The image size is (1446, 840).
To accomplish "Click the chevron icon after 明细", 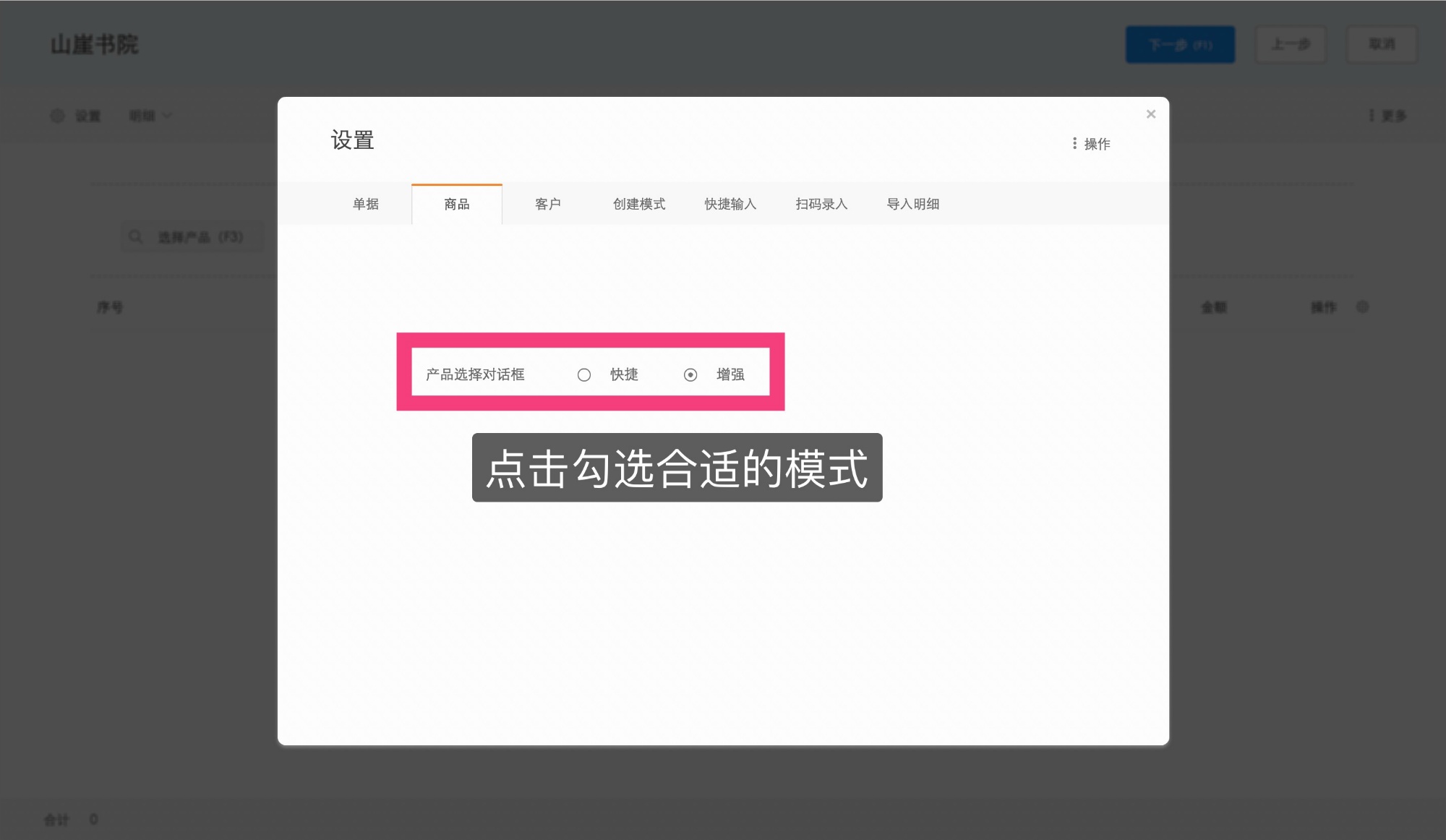I will tap(167, 115).
